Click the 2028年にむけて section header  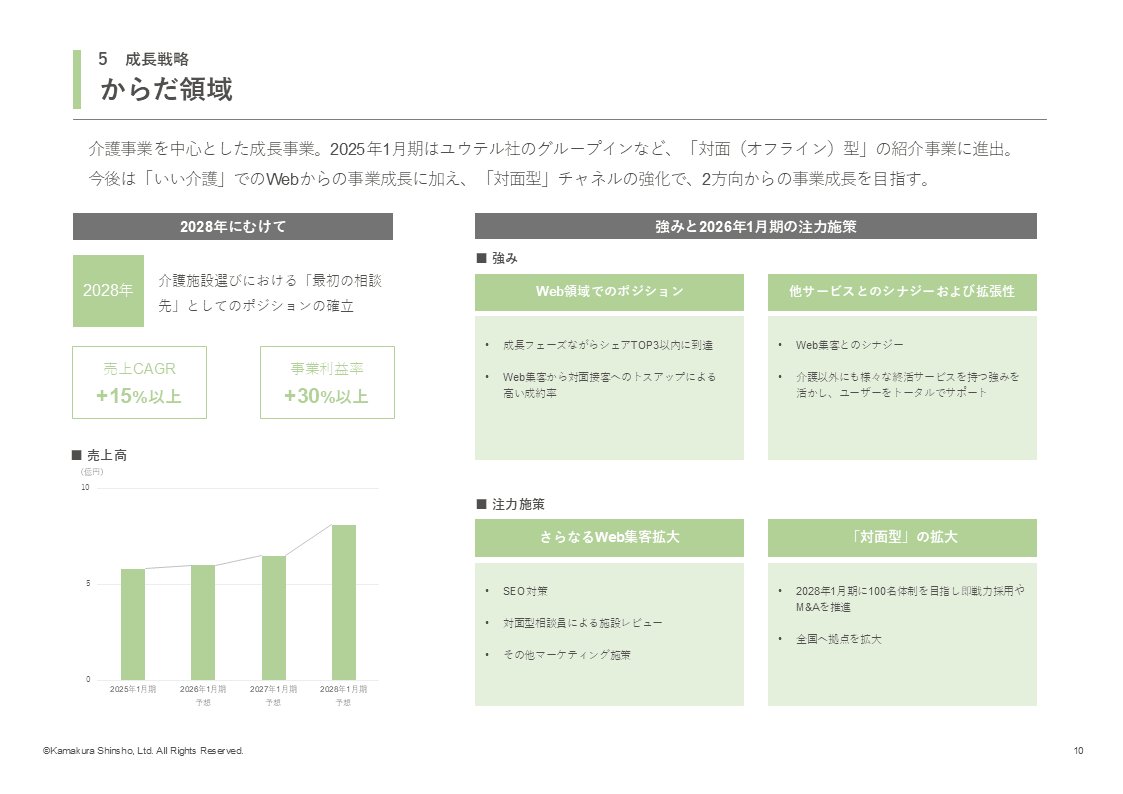click(232, 227)
